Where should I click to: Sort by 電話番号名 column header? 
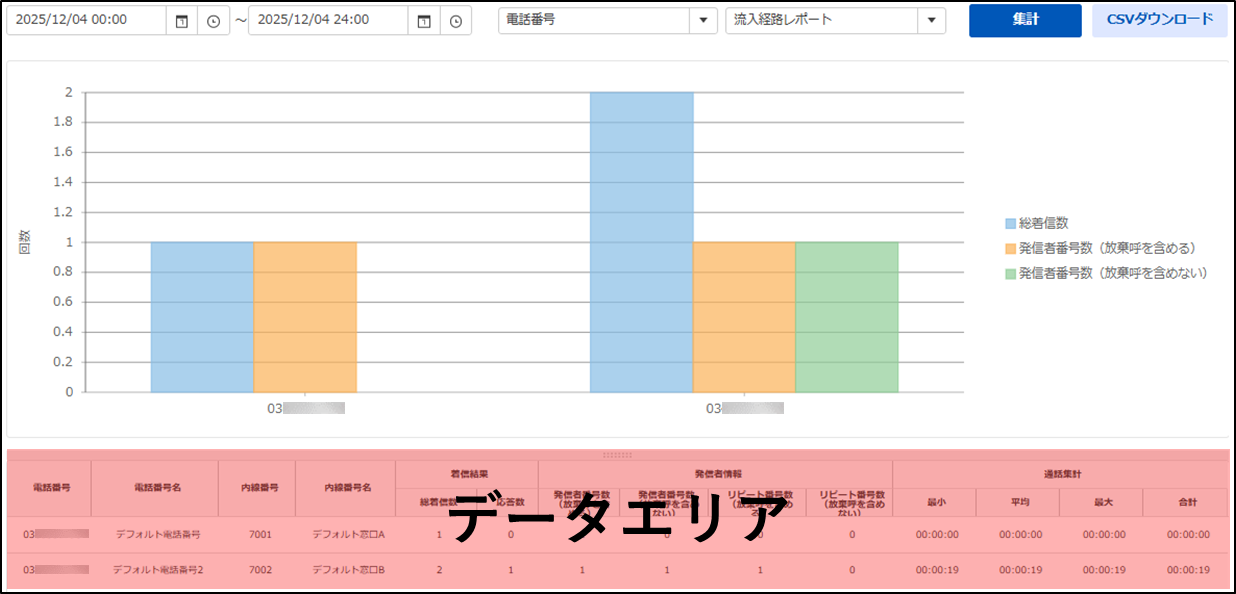coord(154,488)
